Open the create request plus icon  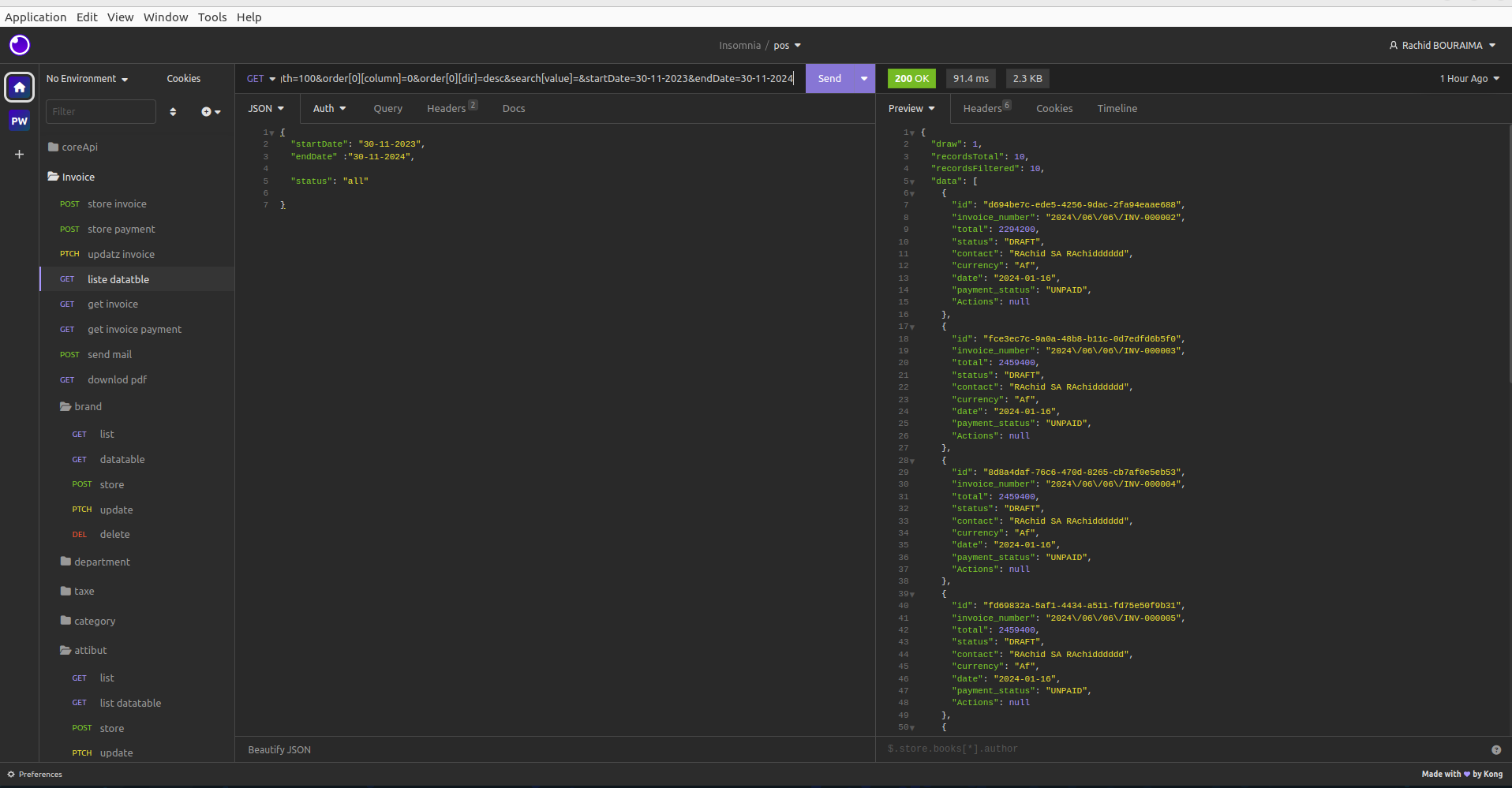211,112
